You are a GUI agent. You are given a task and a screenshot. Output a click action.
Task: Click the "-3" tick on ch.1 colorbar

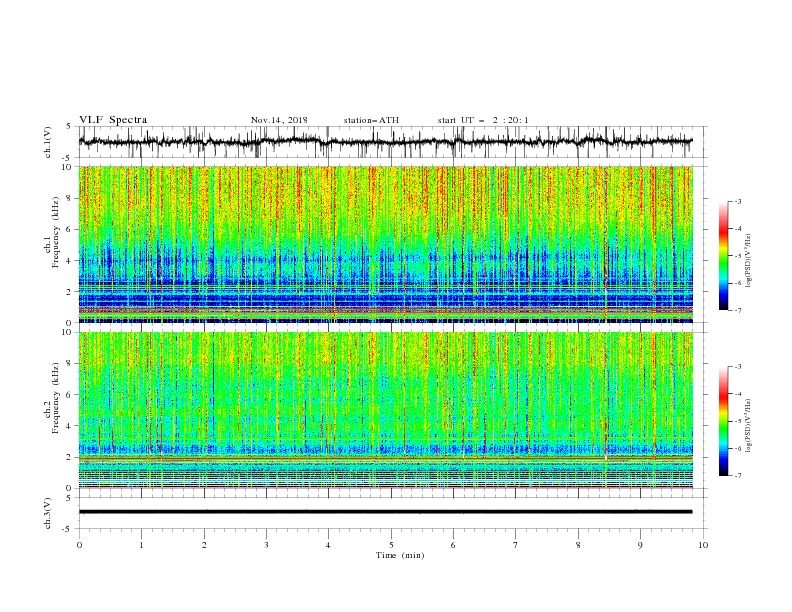pos(737,201)
